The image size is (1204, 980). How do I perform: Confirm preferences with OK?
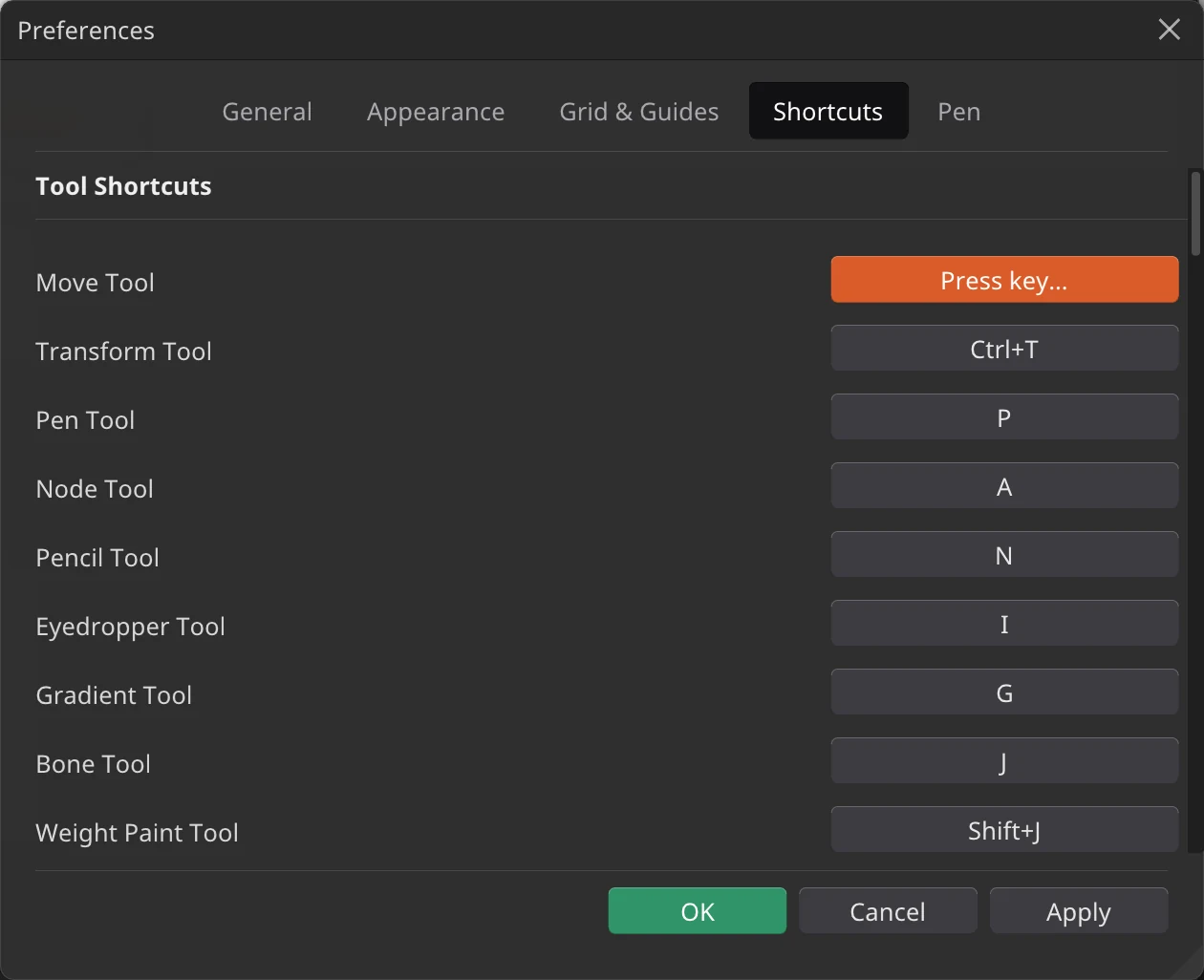tap(698, 911)
